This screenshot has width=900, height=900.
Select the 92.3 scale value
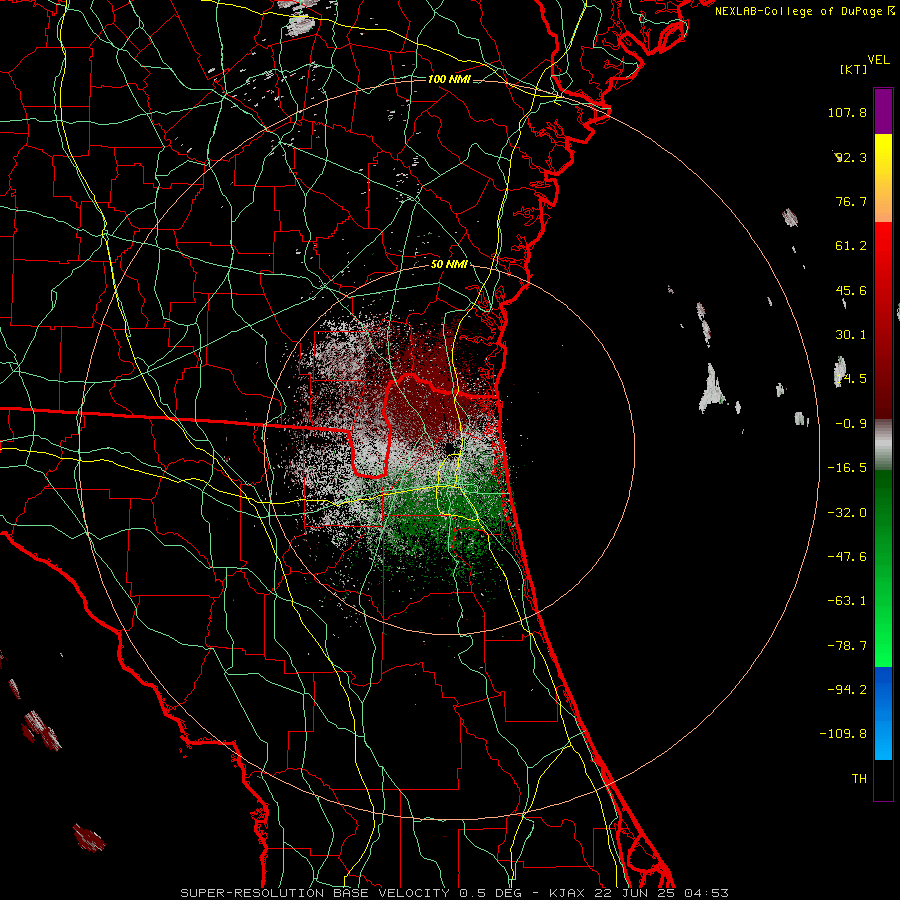point(851,157)
